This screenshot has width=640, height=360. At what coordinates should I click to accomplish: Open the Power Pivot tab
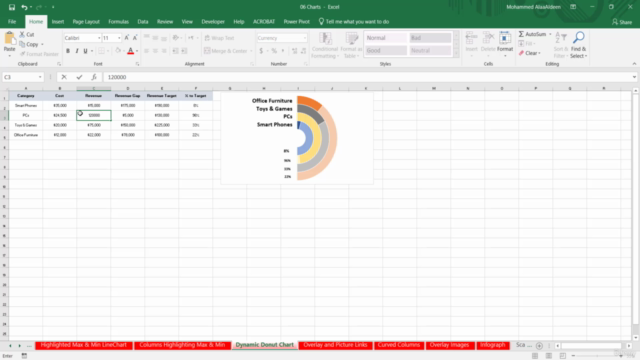296,22
